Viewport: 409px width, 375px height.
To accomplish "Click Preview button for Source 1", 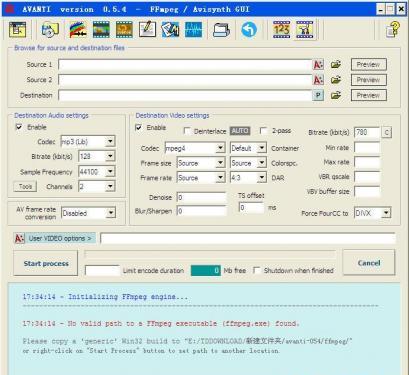I will coord(369,64).
